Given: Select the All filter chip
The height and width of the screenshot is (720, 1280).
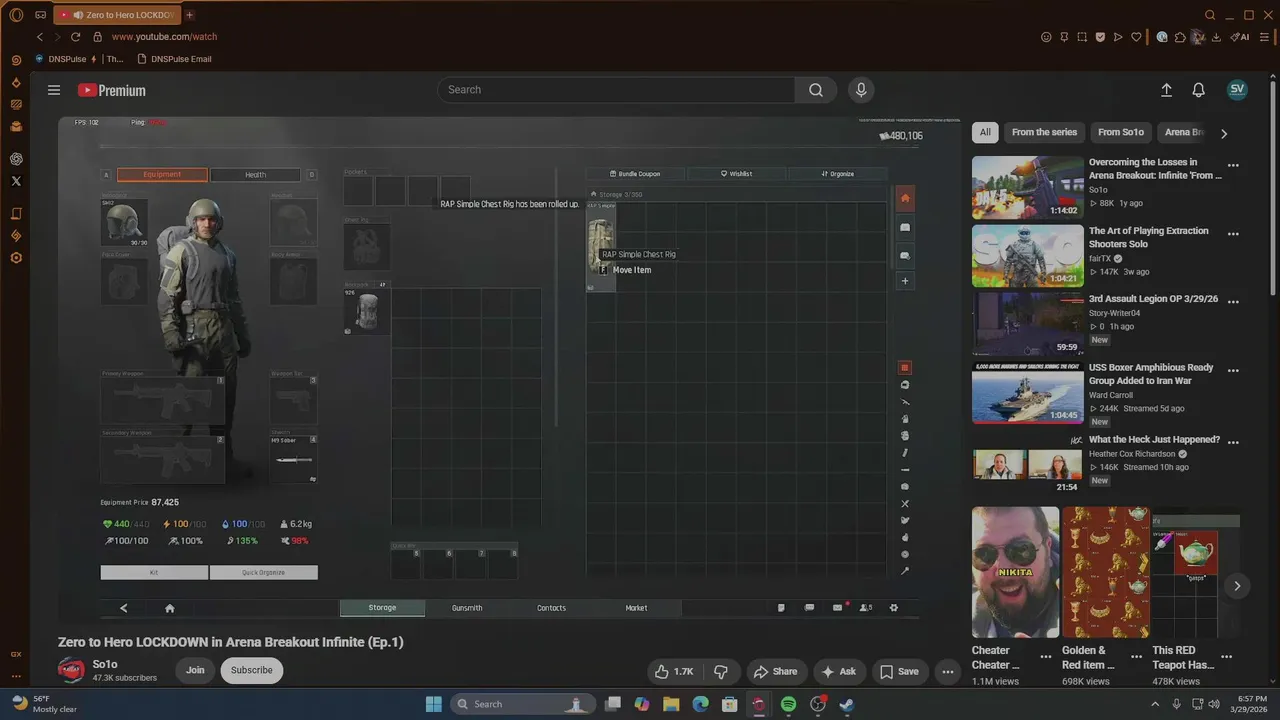Looking at the screenshot, I should 985,132.
